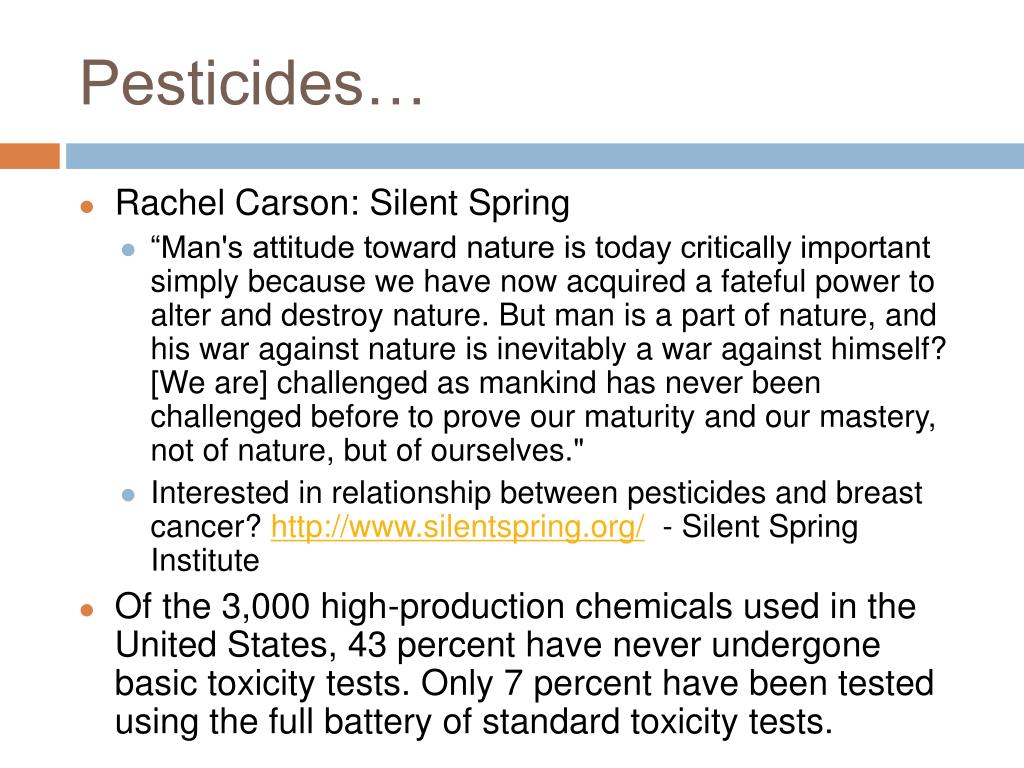This screenshot has height=768, width=1024.
Task: Open the silentspring.org hyperlink
Action: 458,526
